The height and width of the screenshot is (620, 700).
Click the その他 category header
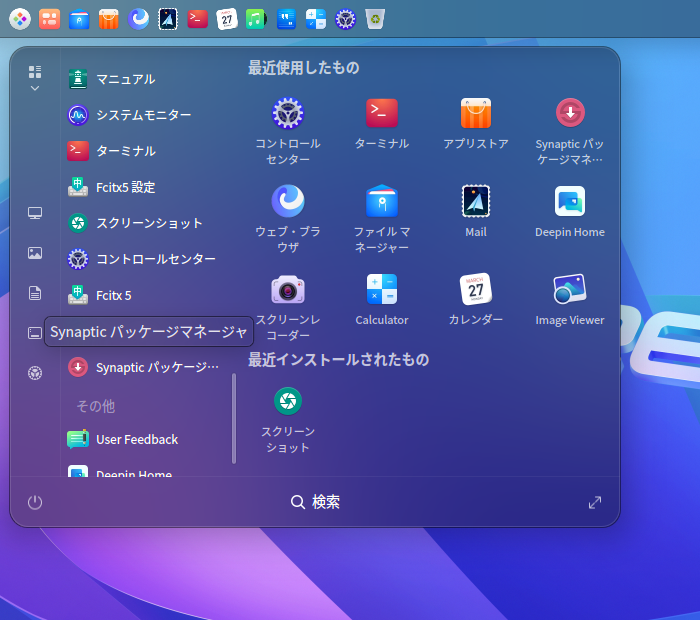[96, 406]
